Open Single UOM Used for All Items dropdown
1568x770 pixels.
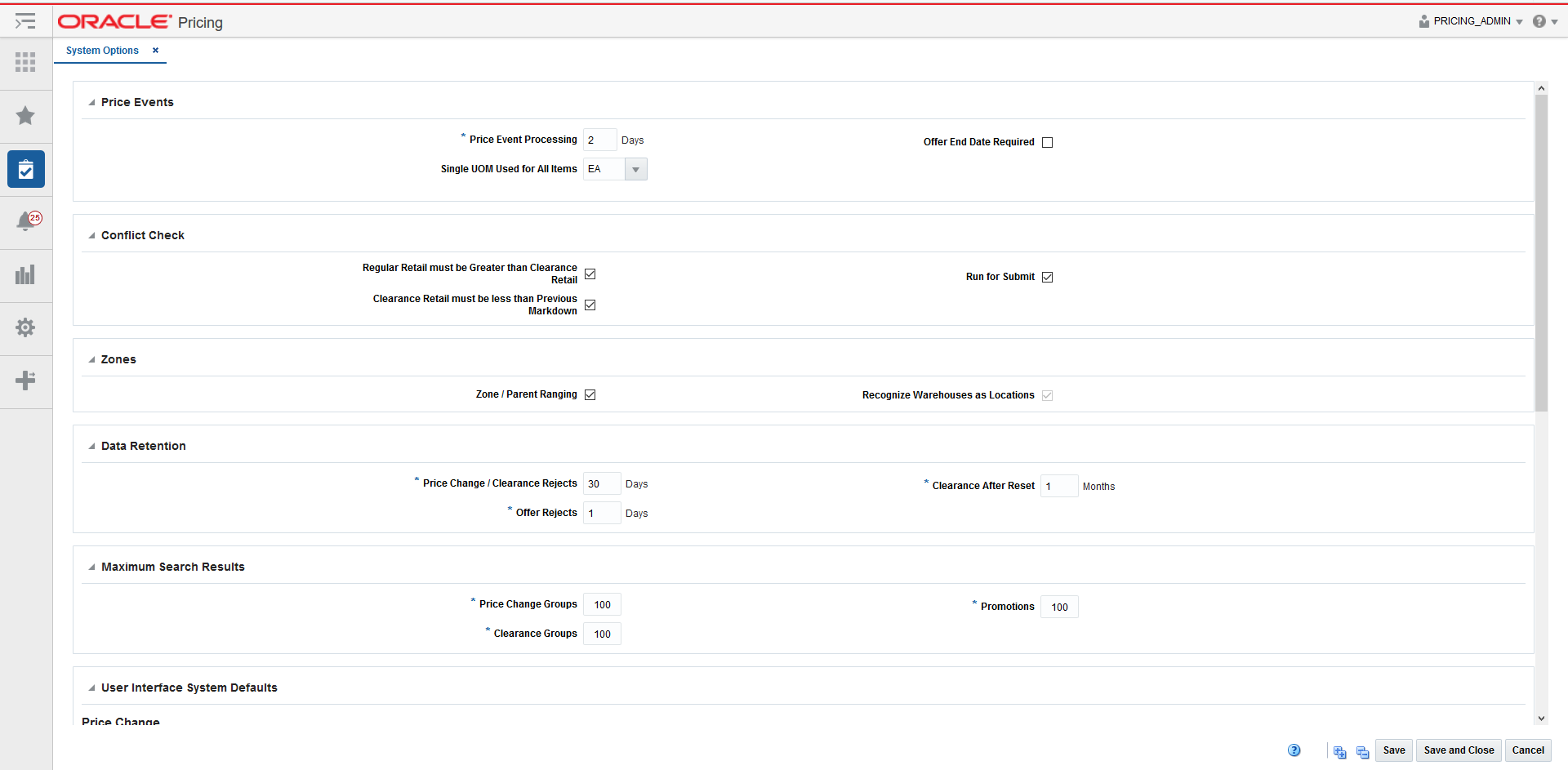635,170
